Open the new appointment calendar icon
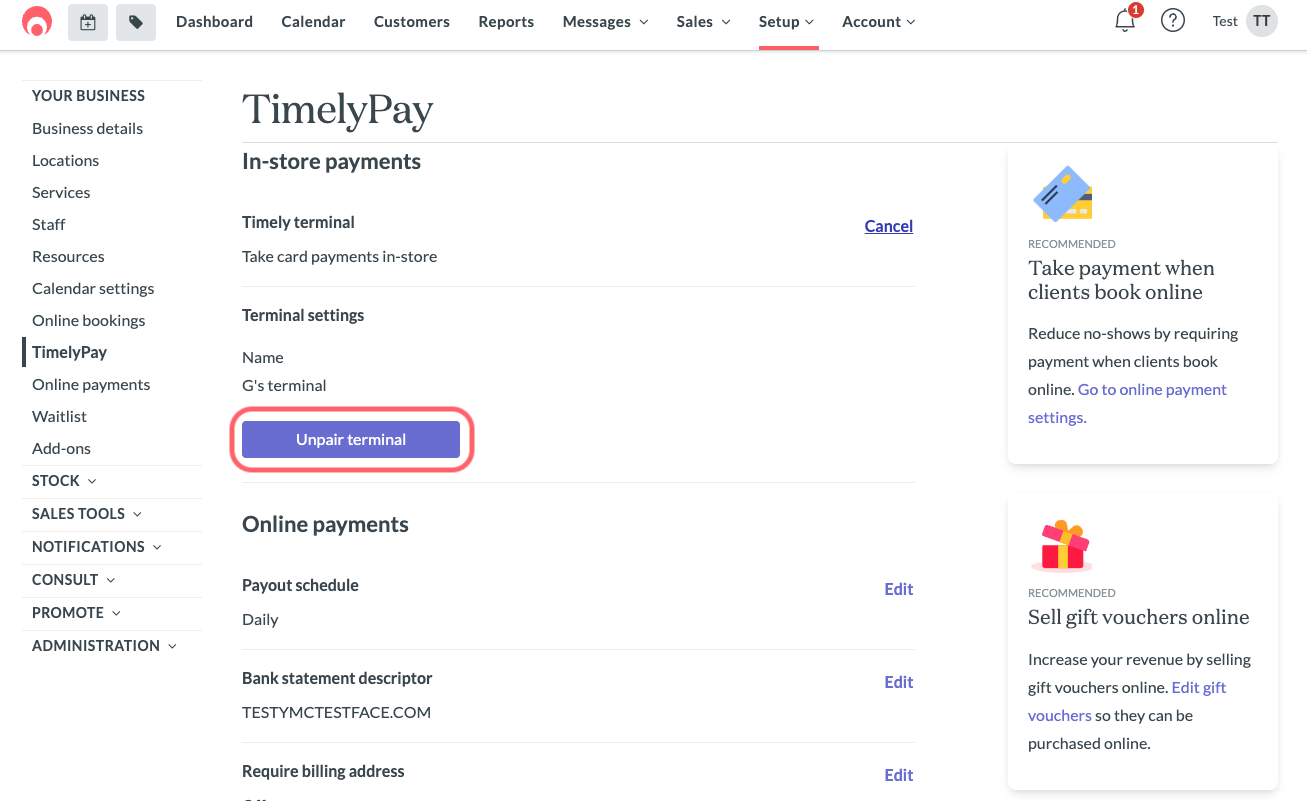Viewport: 1307px width, 801px height. [x=88, y=22]
